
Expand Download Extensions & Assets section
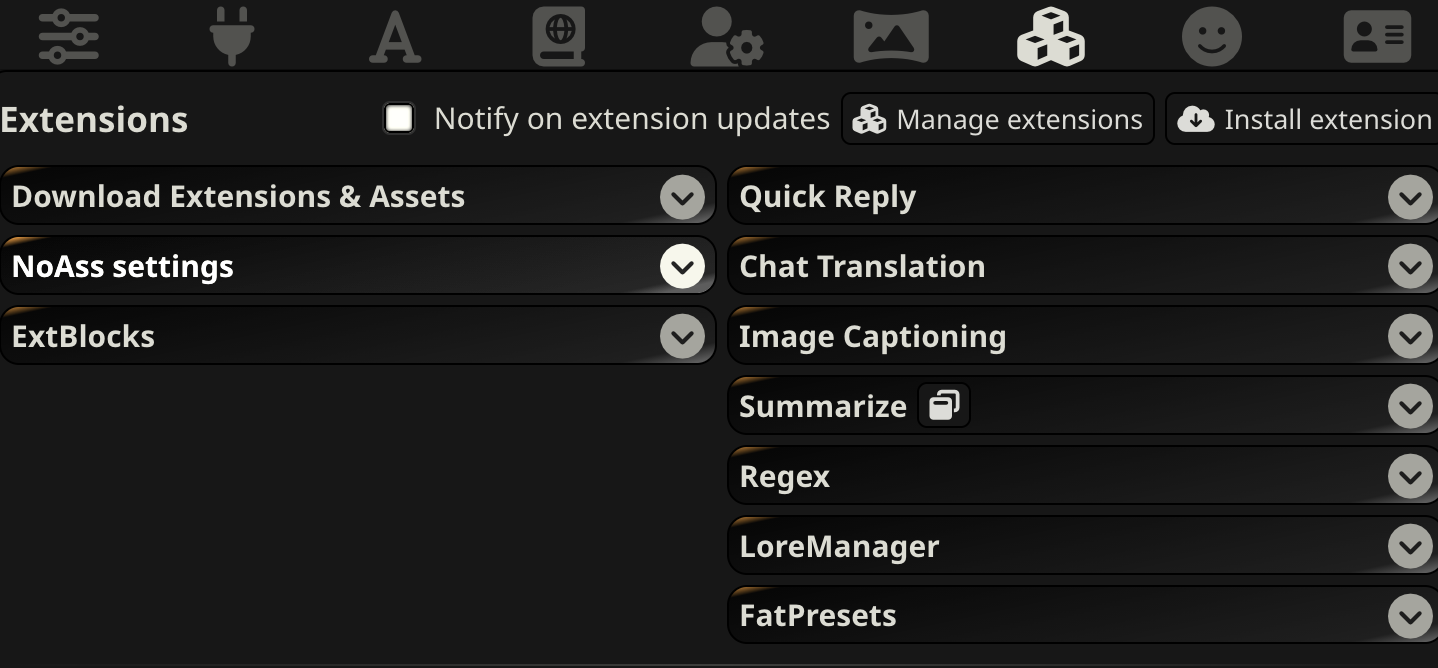(682, 197)
